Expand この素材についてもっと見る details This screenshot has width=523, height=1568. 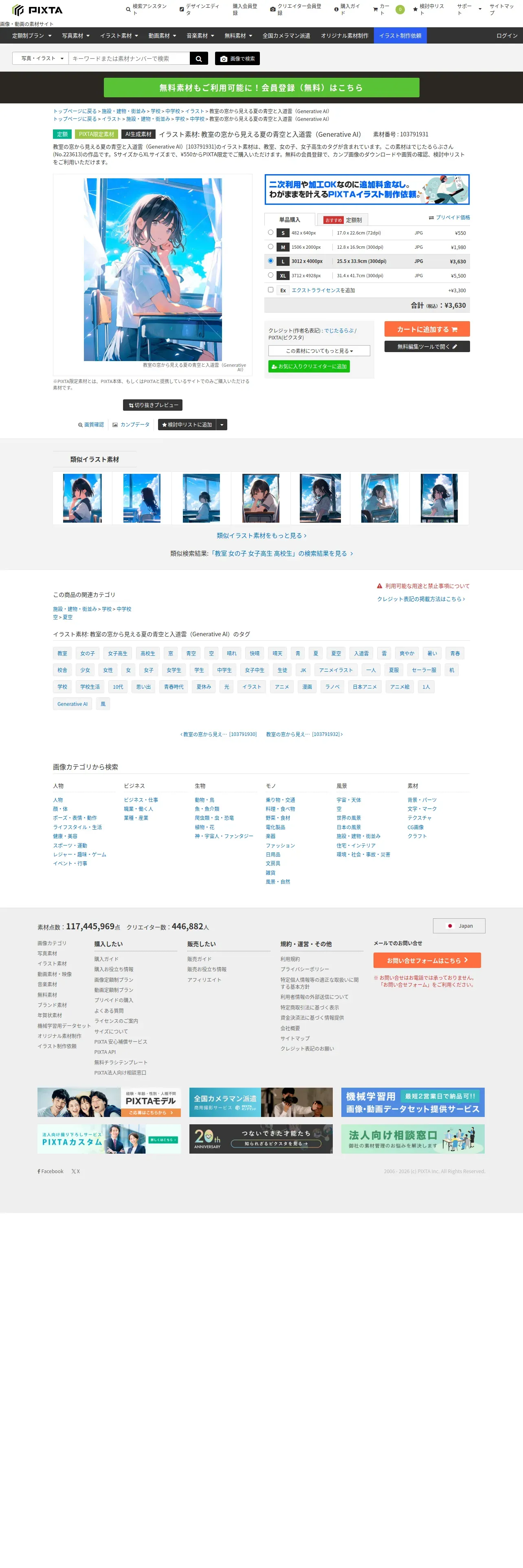click(x=319, y=350)
